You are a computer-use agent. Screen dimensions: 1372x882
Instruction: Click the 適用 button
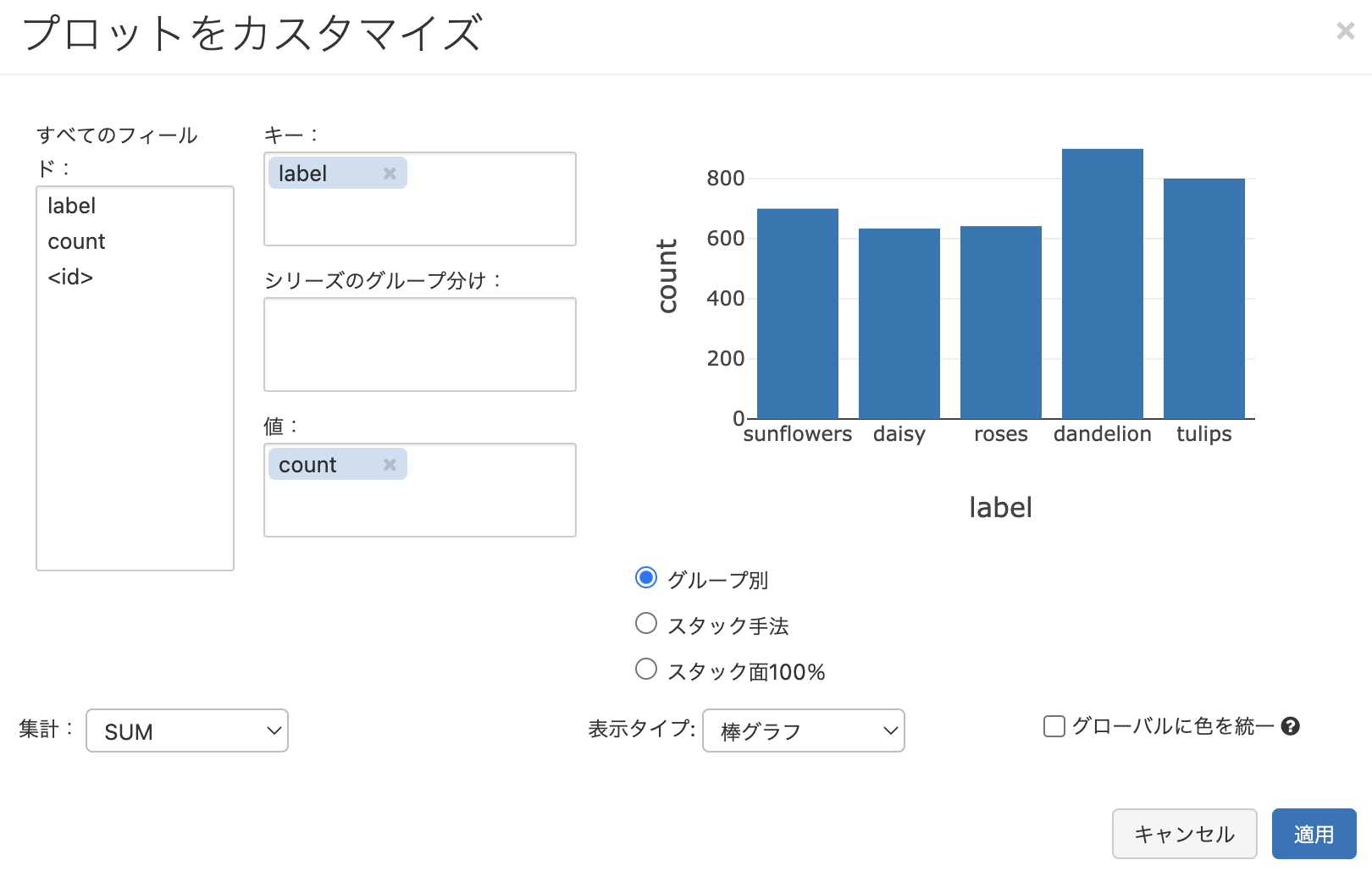1314,834
